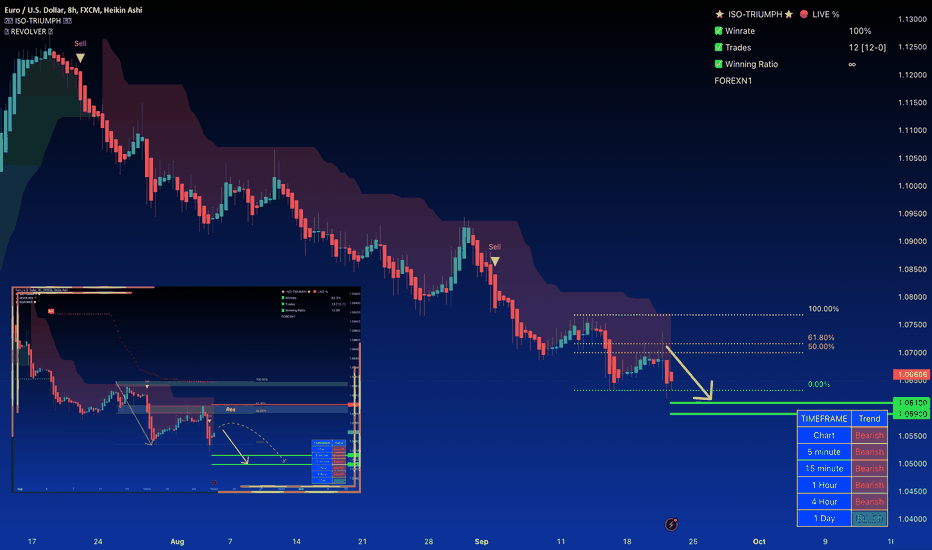Click the down triangle under the September Sell label
Image resolution: width=932 pixels, height=550 pixels.
495,262
